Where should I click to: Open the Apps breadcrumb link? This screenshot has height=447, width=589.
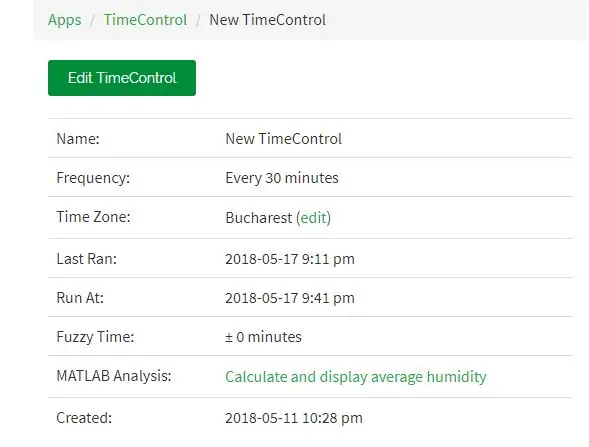click(65, 20)
